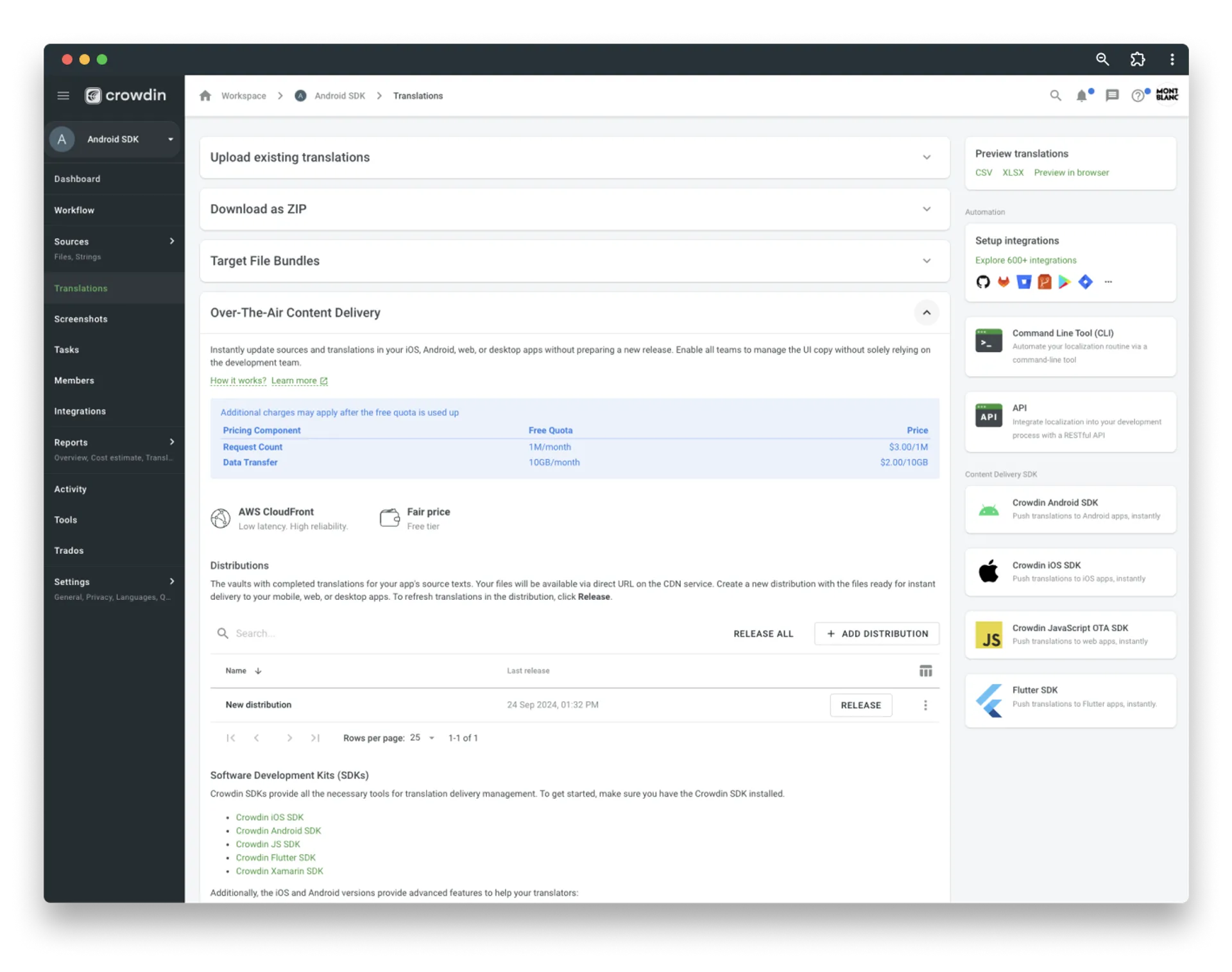Open the hamburger menu in the sidebar

63,96
